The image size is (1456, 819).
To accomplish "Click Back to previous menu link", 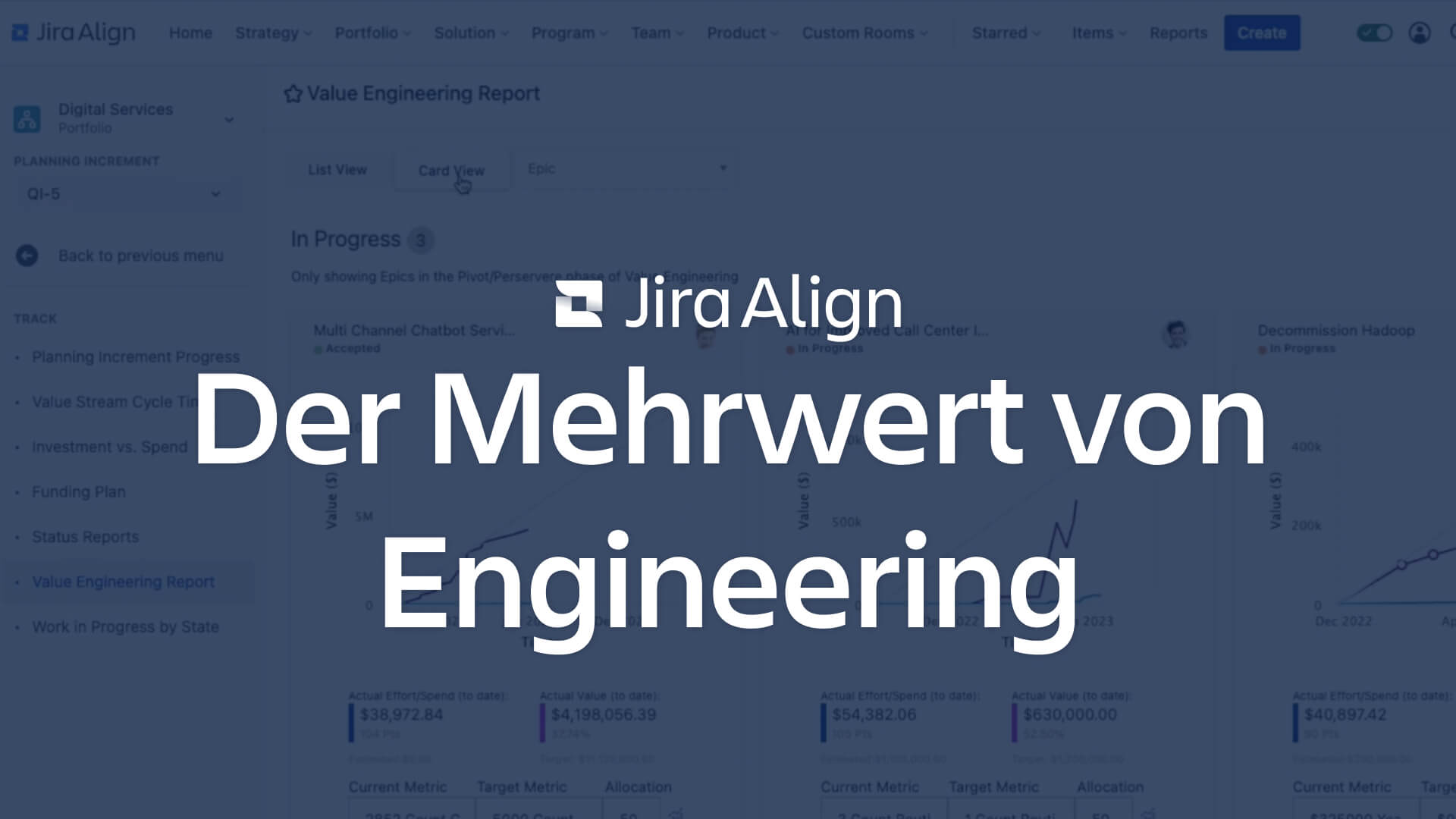I will [x=121, y=255].
